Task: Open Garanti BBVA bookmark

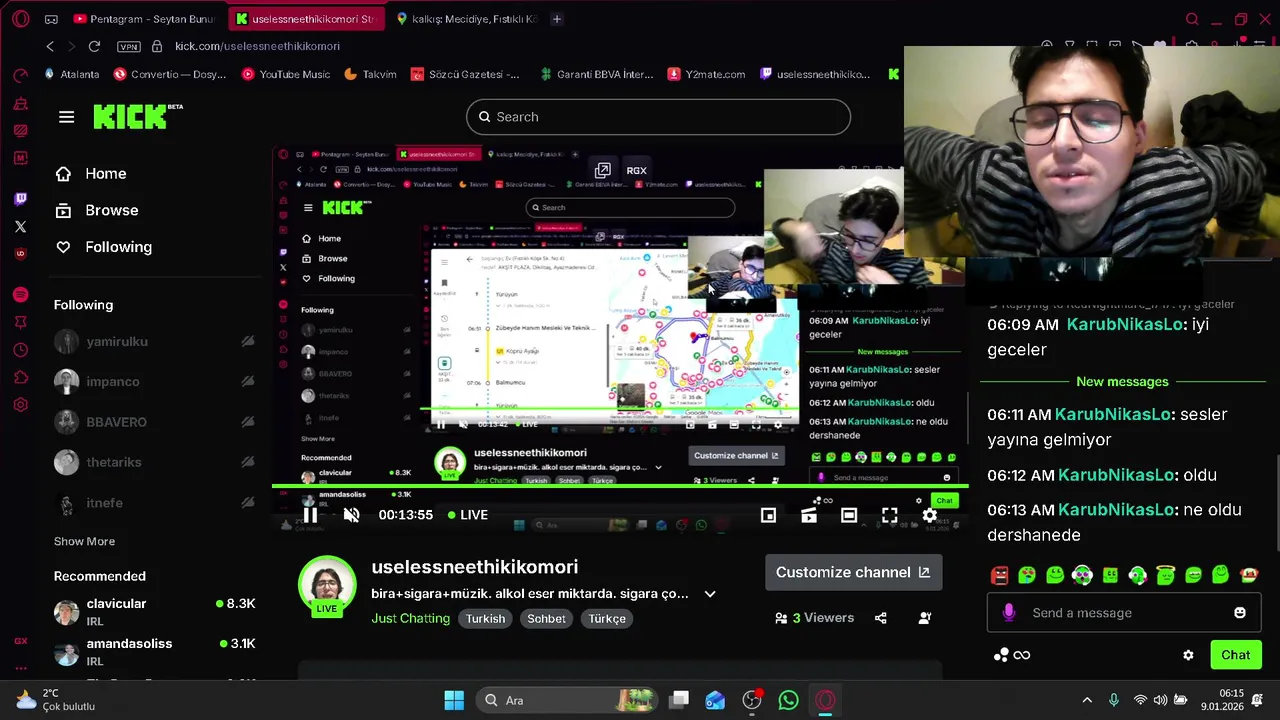Action: pyautogui.click(x=596, y=74)
